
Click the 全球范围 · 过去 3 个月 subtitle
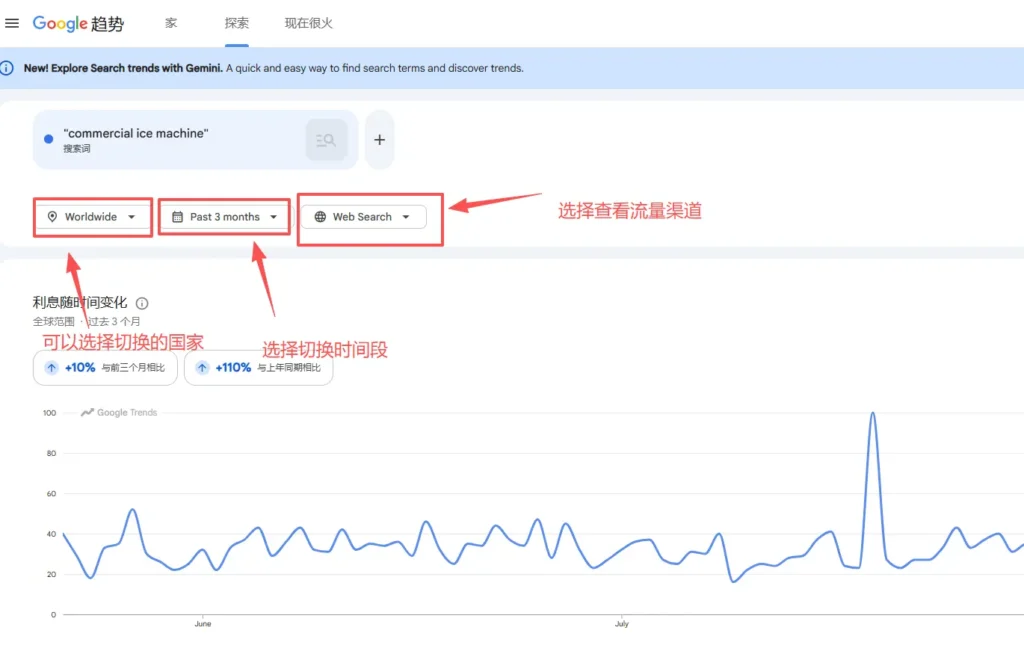[86, 321]
